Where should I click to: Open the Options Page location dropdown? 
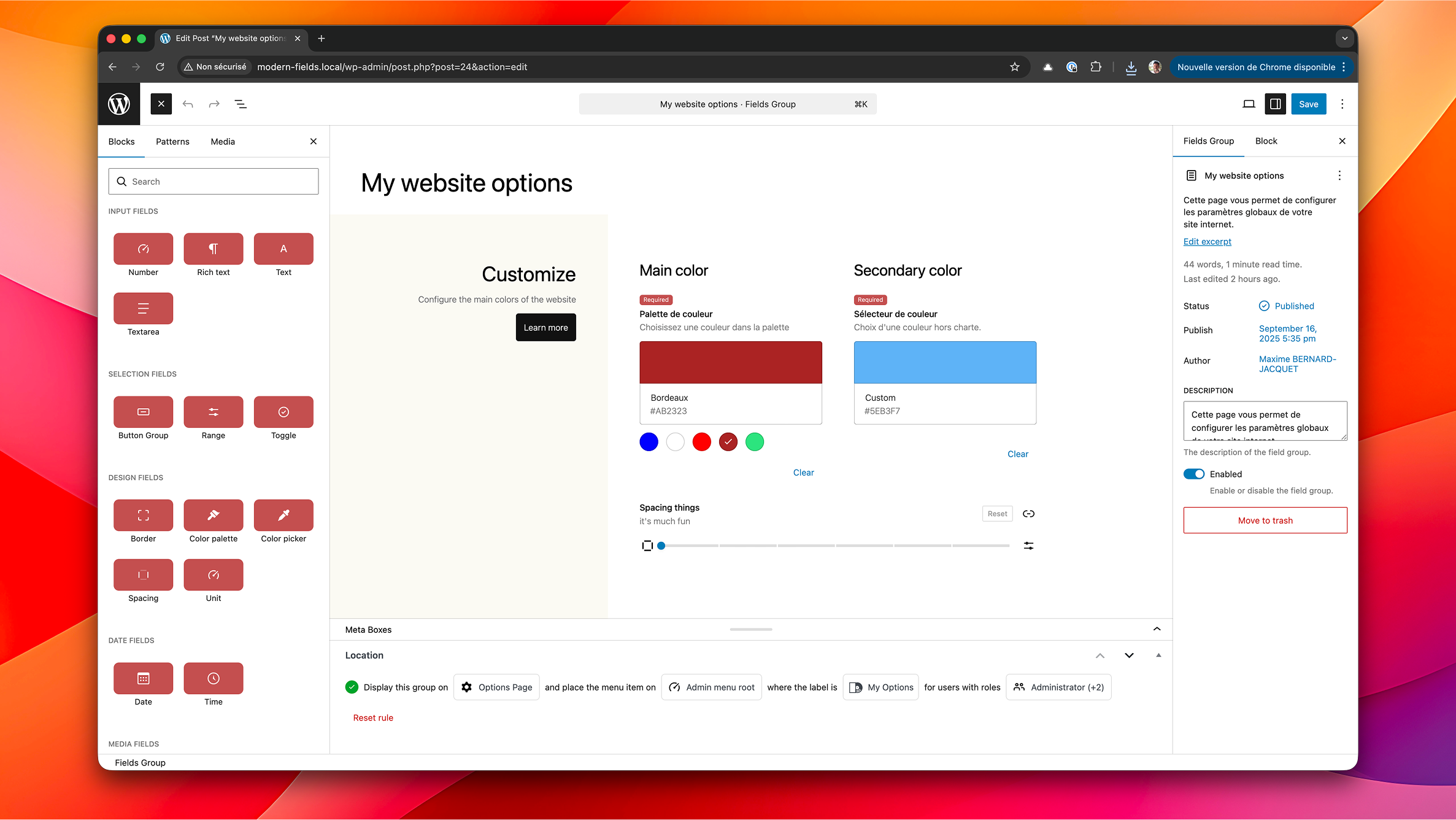(x=496, y=687)
